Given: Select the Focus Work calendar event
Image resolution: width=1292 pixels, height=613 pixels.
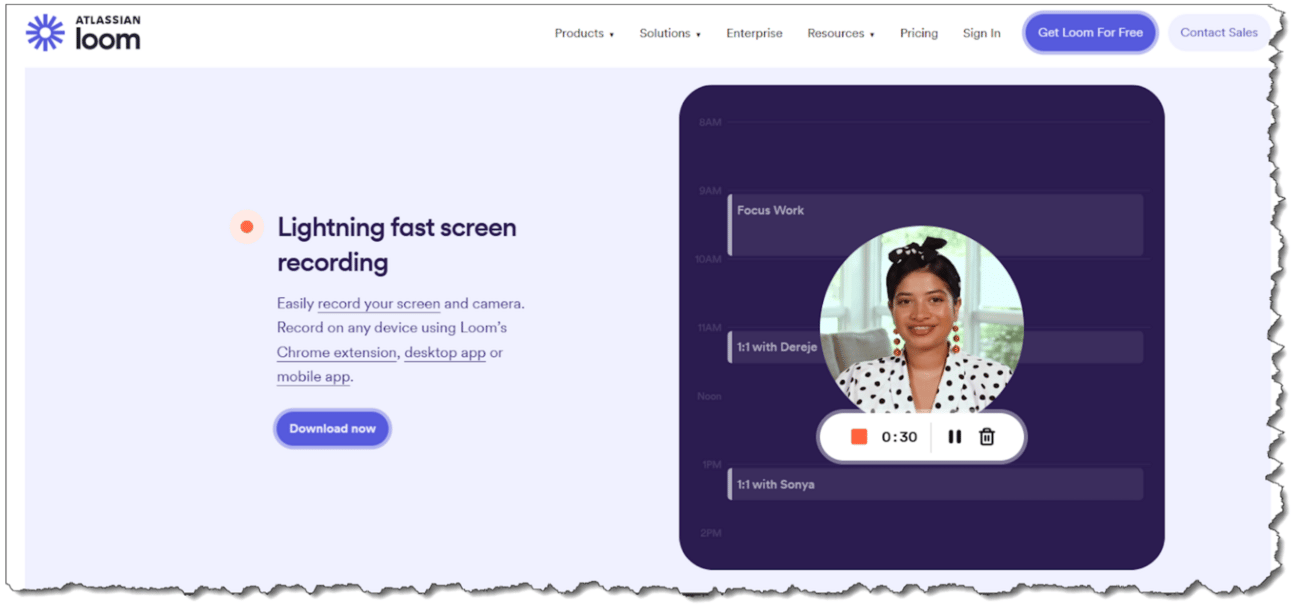Looking at the screenshot, I should (935, 225).
